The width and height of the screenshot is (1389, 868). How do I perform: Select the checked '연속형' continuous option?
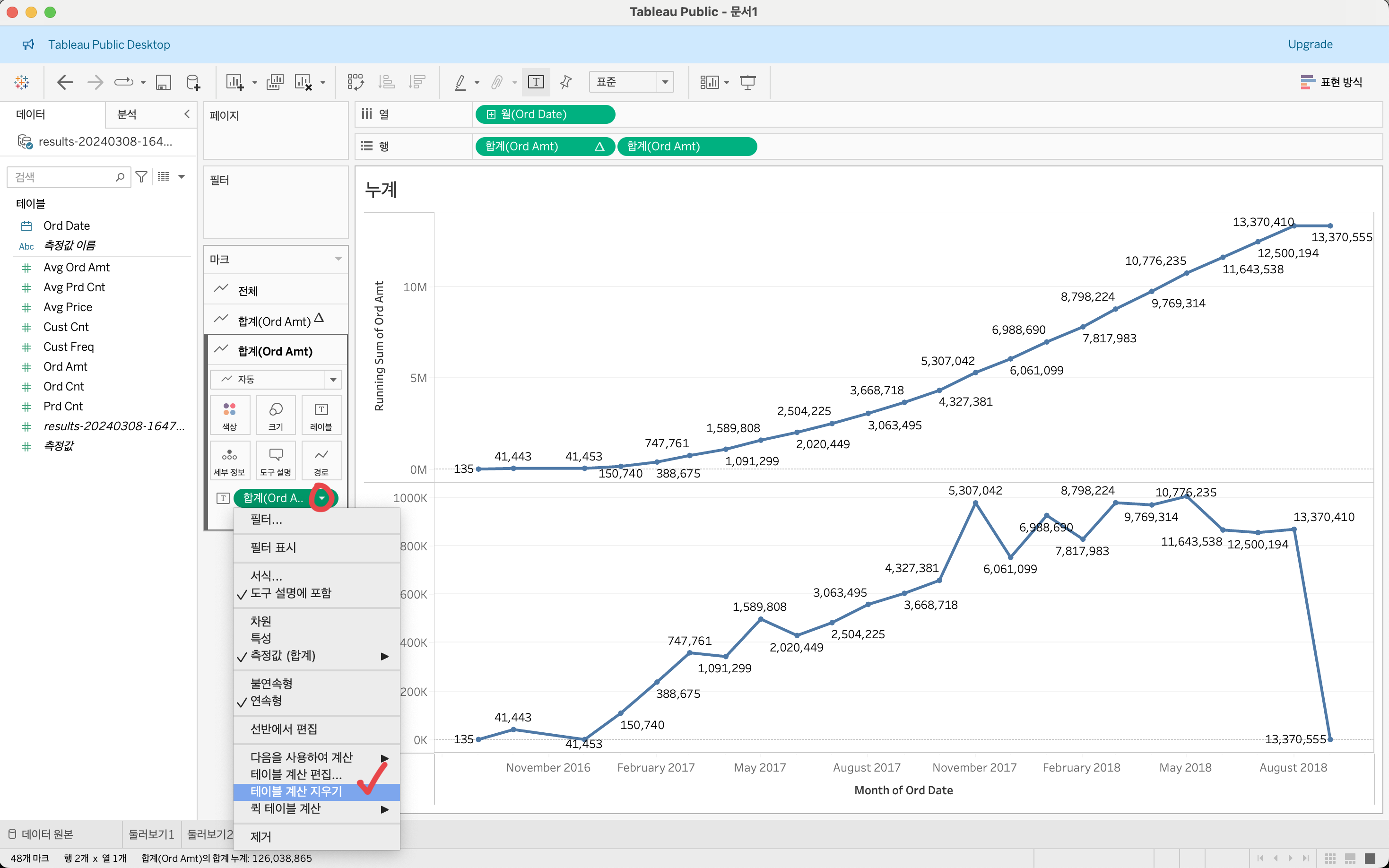pyautogui.click(x=266, y=701)
